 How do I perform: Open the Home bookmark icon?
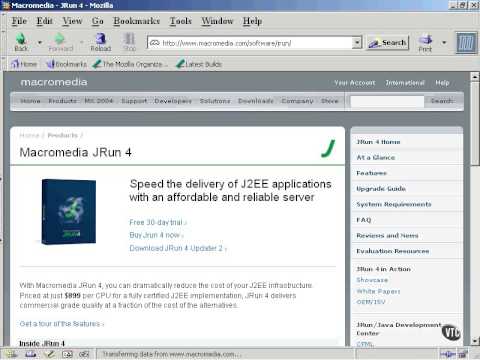pos(15,64)
